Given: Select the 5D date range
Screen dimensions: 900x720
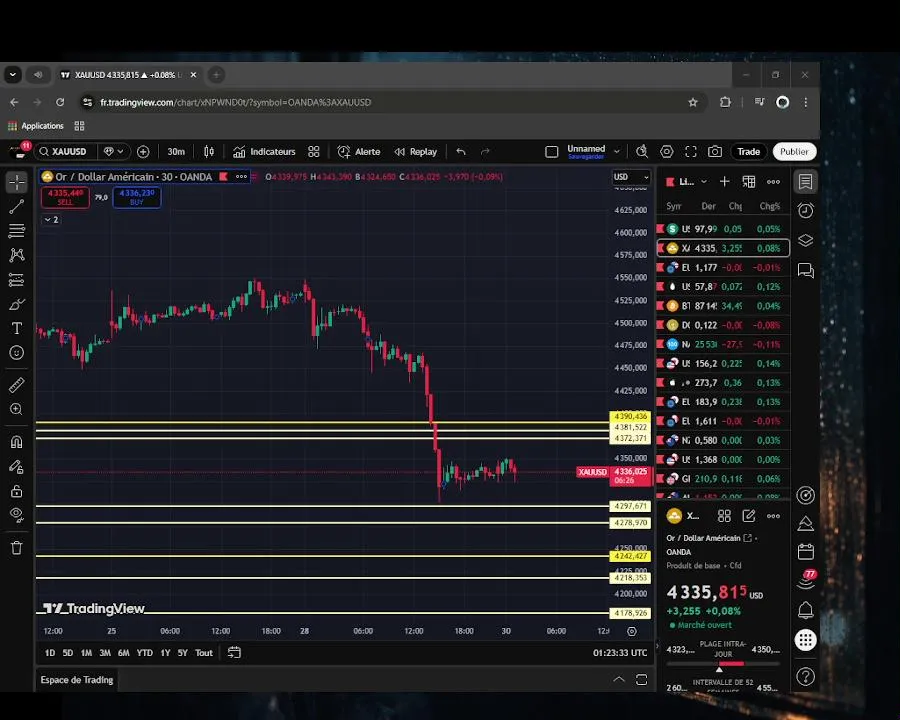Looking at the screenshot, I should click(x=68, y=653).
